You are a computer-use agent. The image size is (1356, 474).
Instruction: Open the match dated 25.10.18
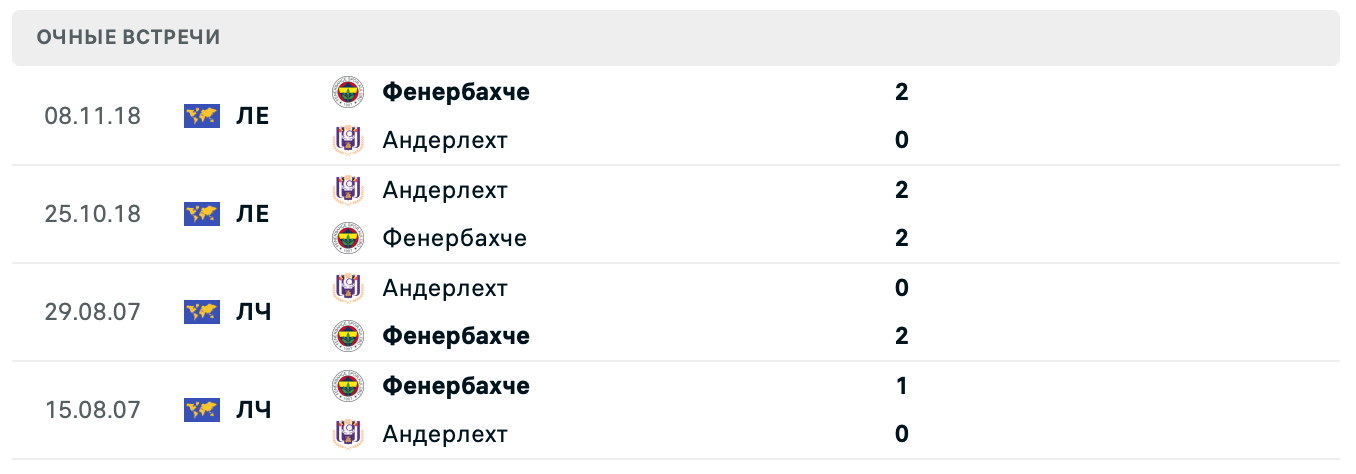[x=93, y=214]
